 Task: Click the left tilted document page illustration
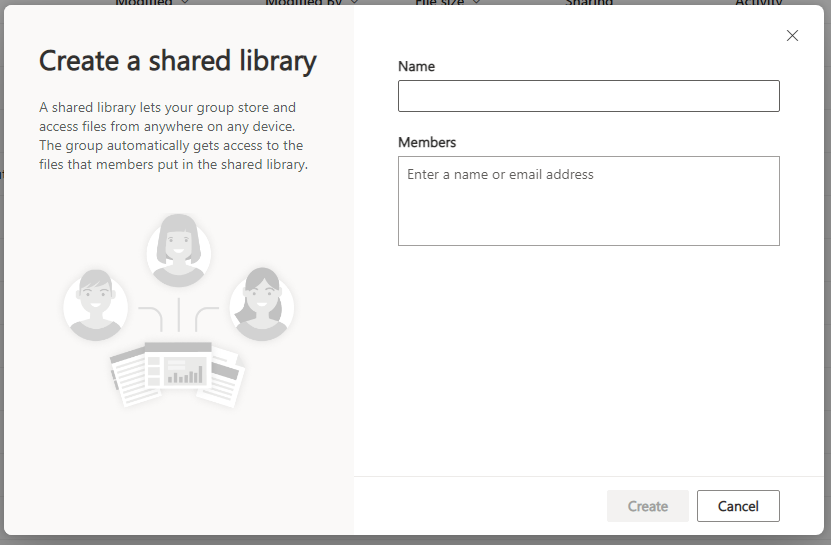pyautogui.click(x=128, y=378)
